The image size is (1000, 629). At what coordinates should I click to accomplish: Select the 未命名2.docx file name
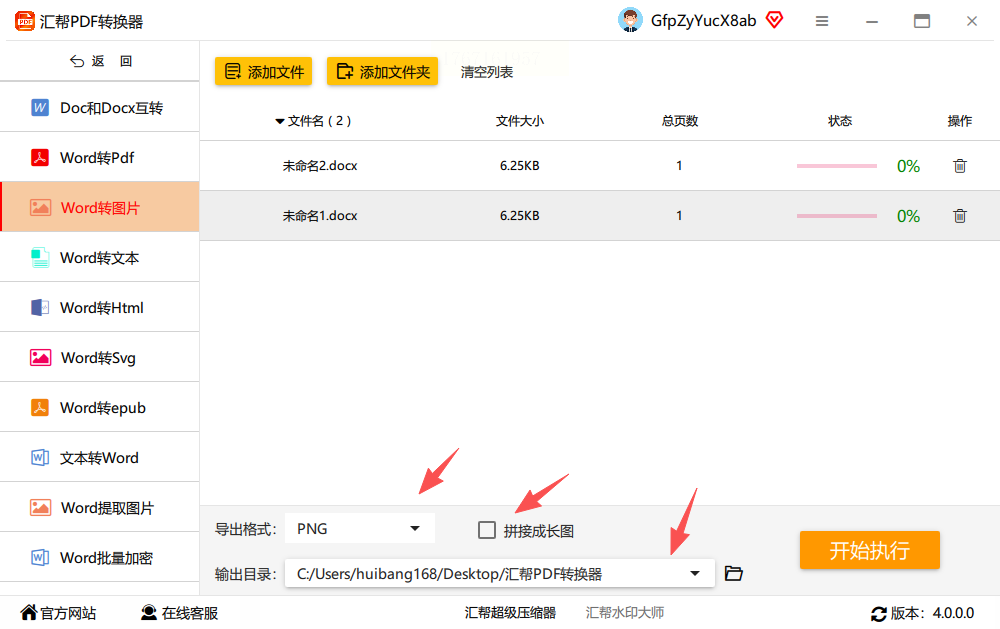click(320, 166)
